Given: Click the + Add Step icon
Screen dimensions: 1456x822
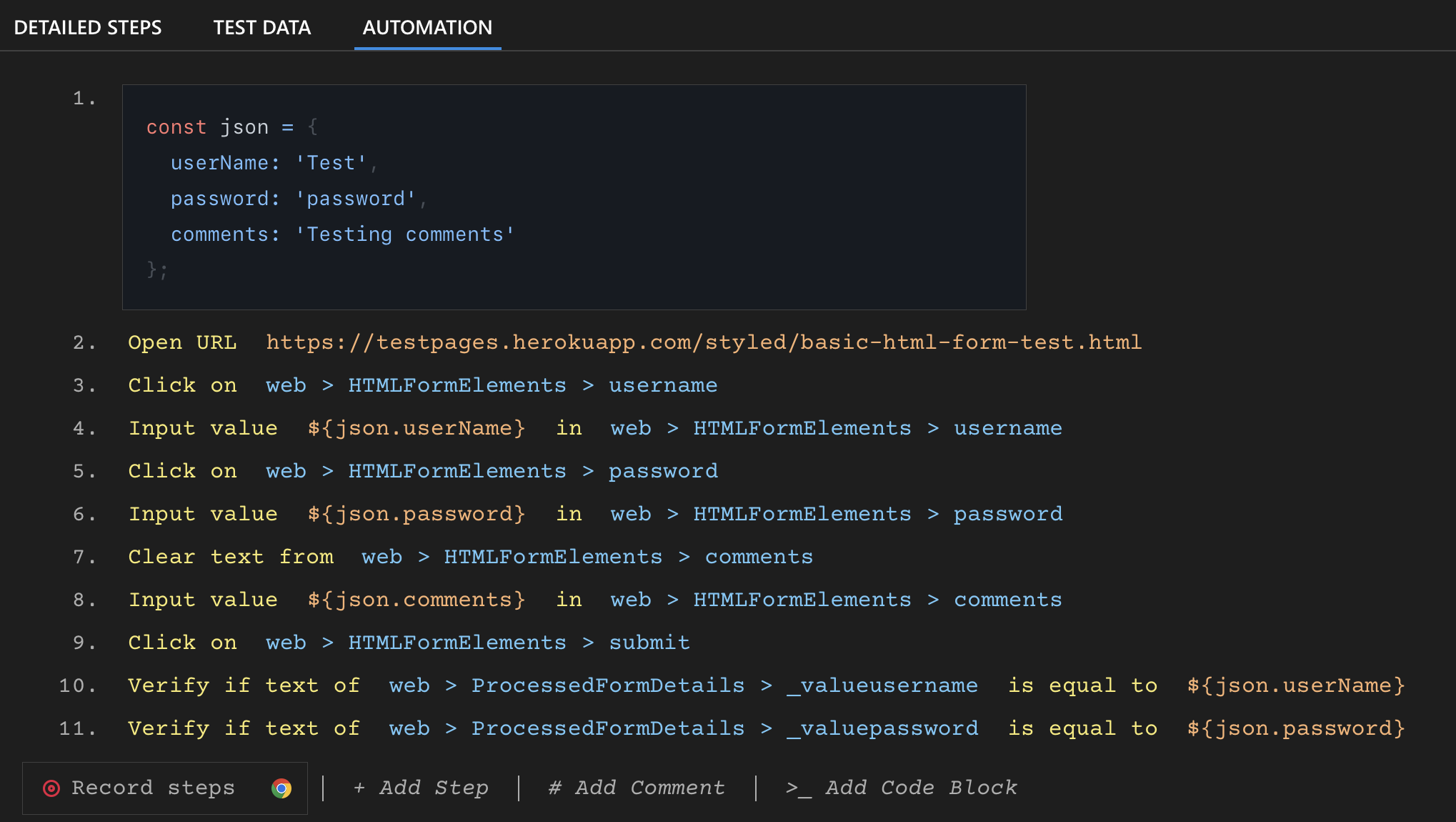Looking at the screenshot, I should [420, 788].
